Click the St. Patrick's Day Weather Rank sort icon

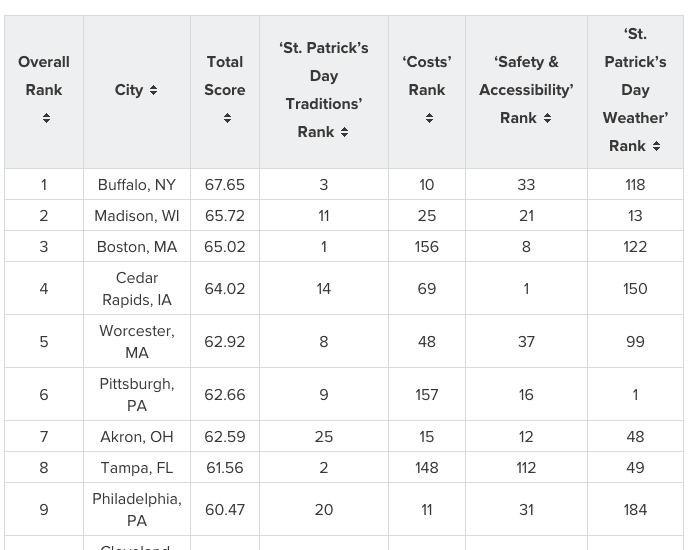click(x=656, y=146)
